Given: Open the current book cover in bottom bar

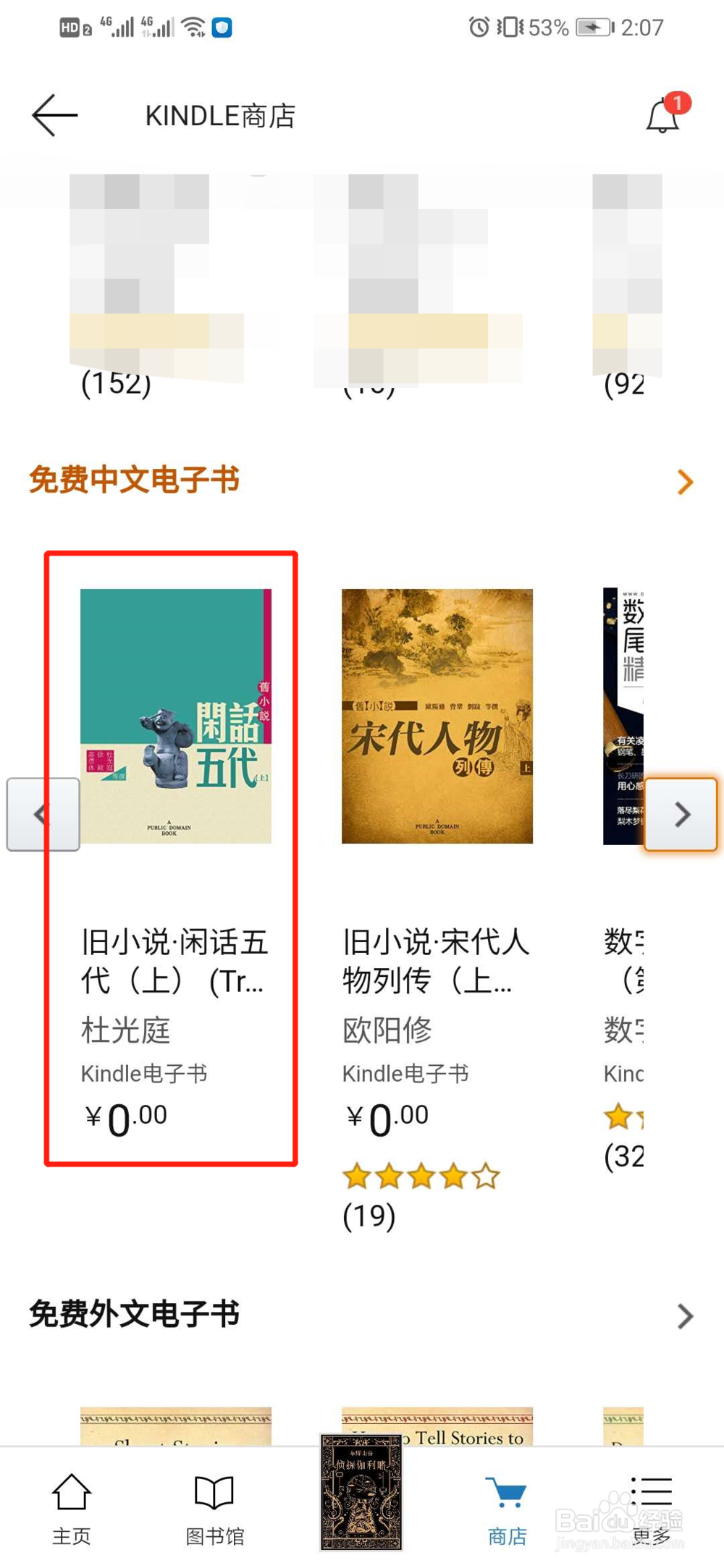Looking at the screenshot, I should [361, 1492].
